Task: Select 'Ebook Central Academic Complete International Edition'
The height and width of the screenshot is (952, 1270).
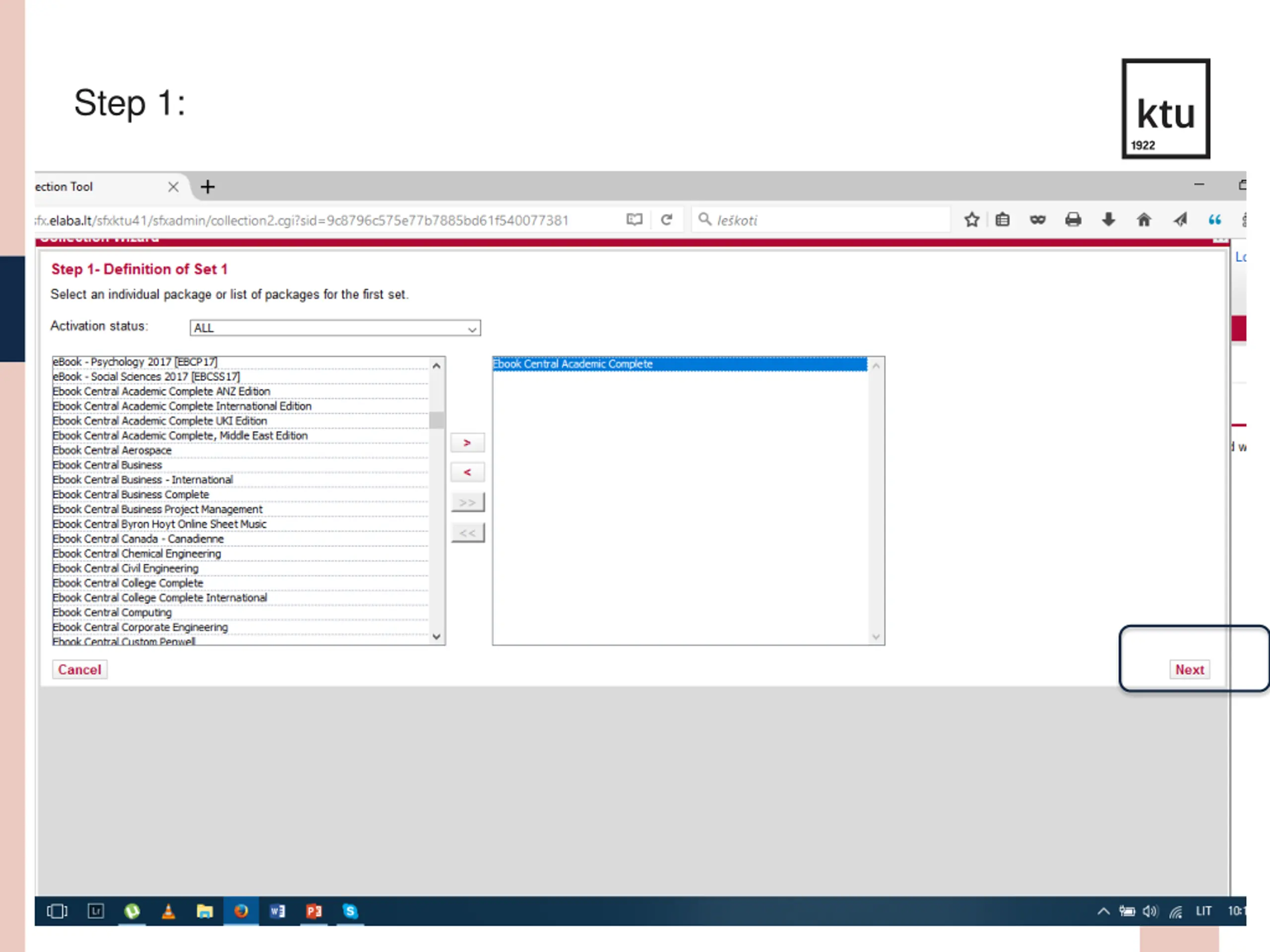Action: (x=240, y=406)
